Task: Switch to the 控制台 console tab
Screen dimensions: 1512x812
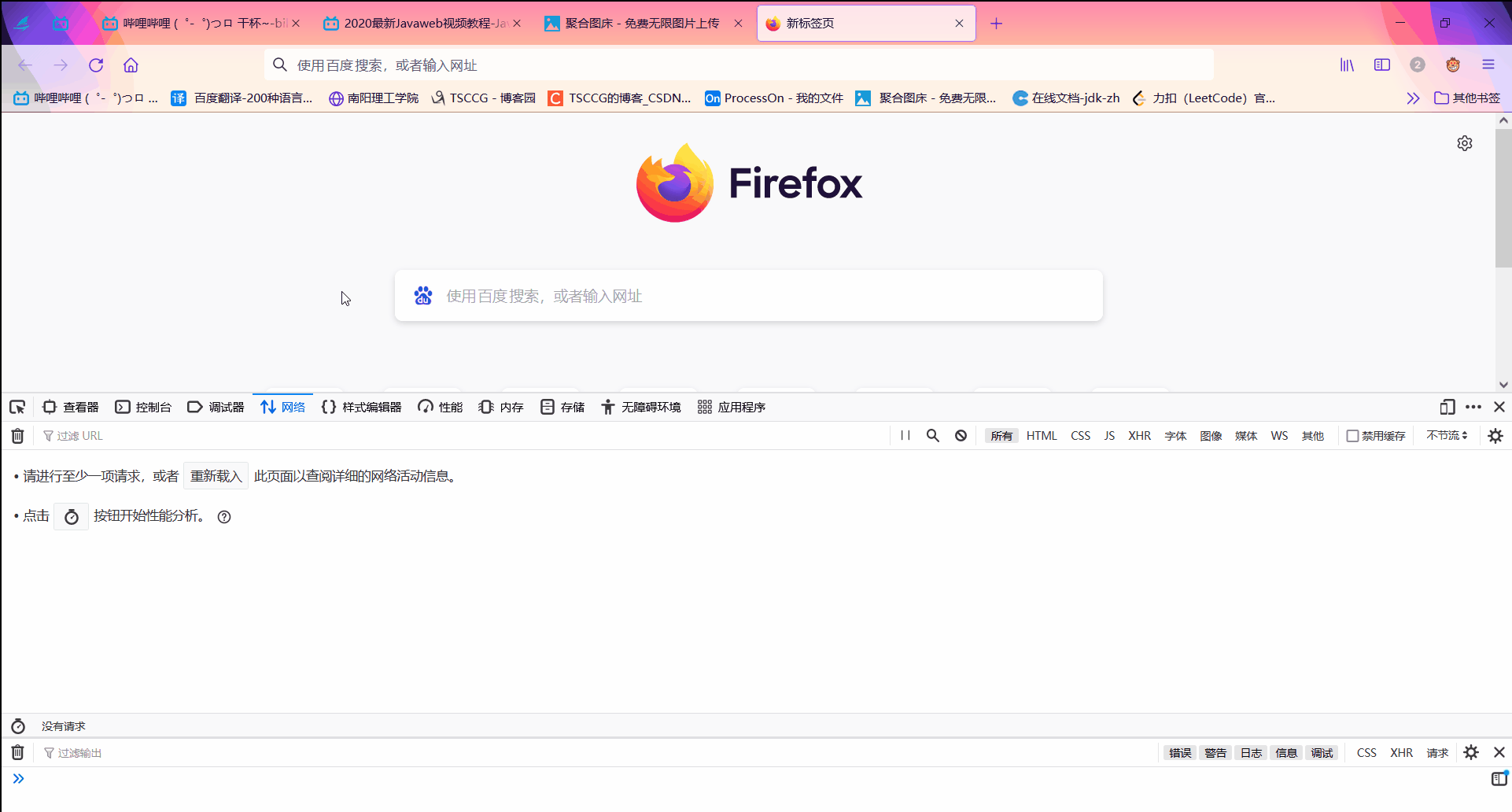Action: (143, 407)
